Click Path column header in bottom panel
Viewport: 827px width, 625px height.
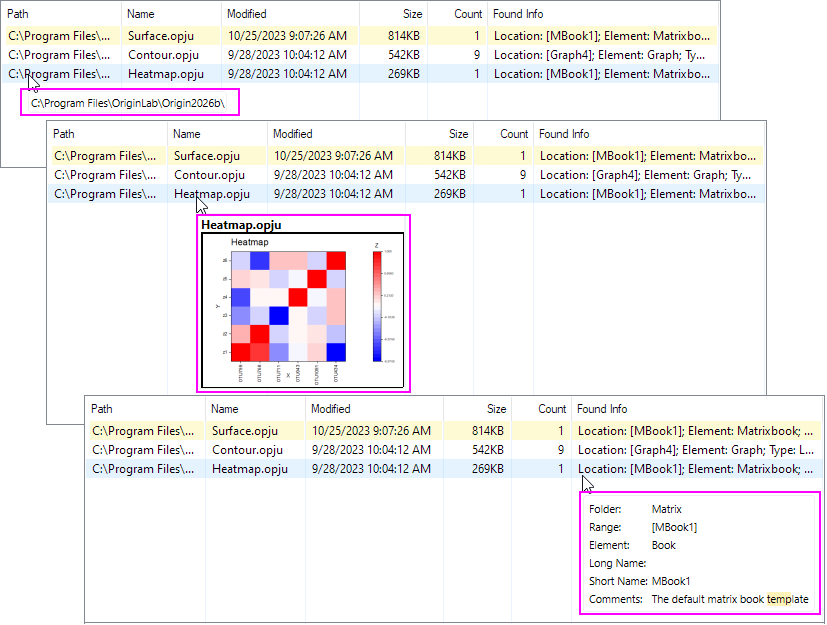pos(102,409)
